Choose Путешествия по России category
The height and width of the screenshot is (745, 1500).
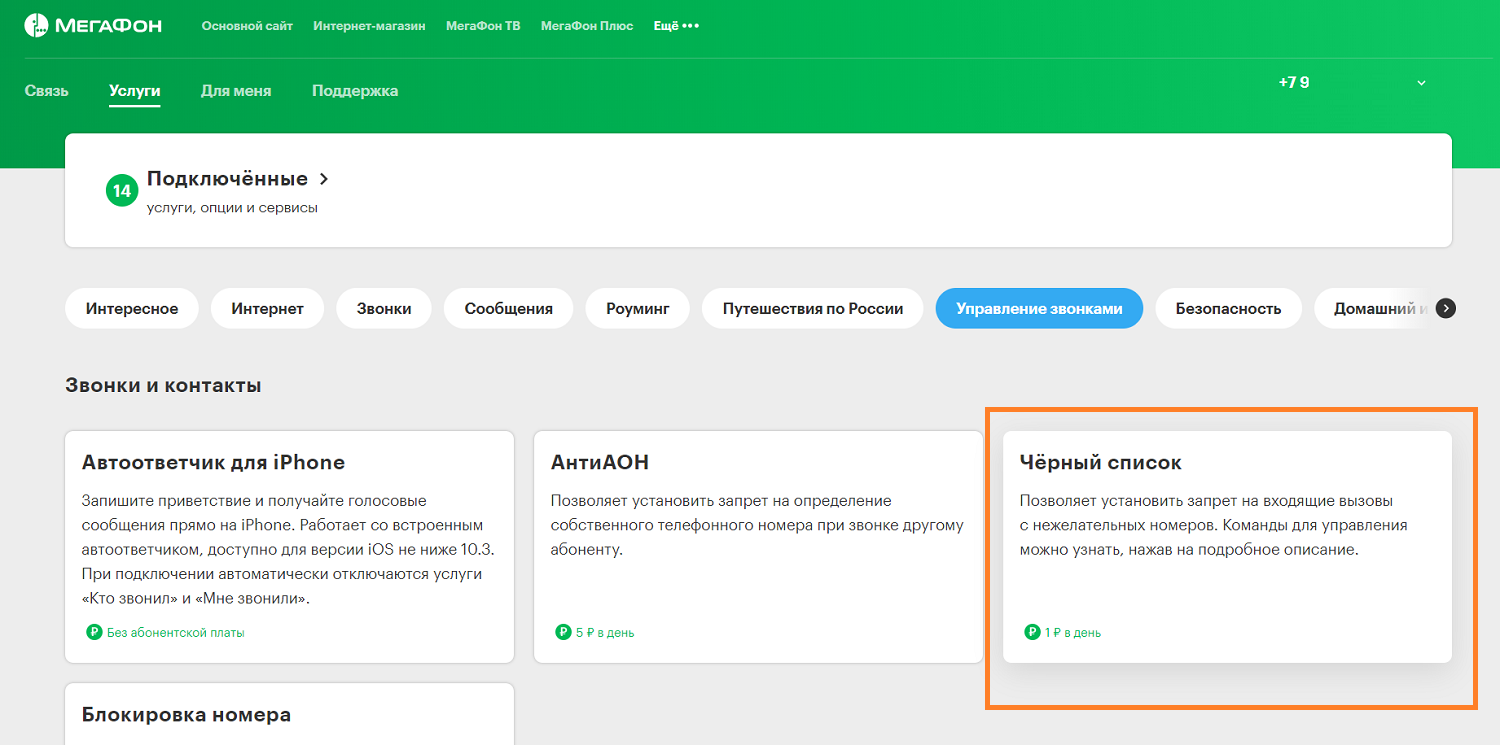(x=813, y=309)
